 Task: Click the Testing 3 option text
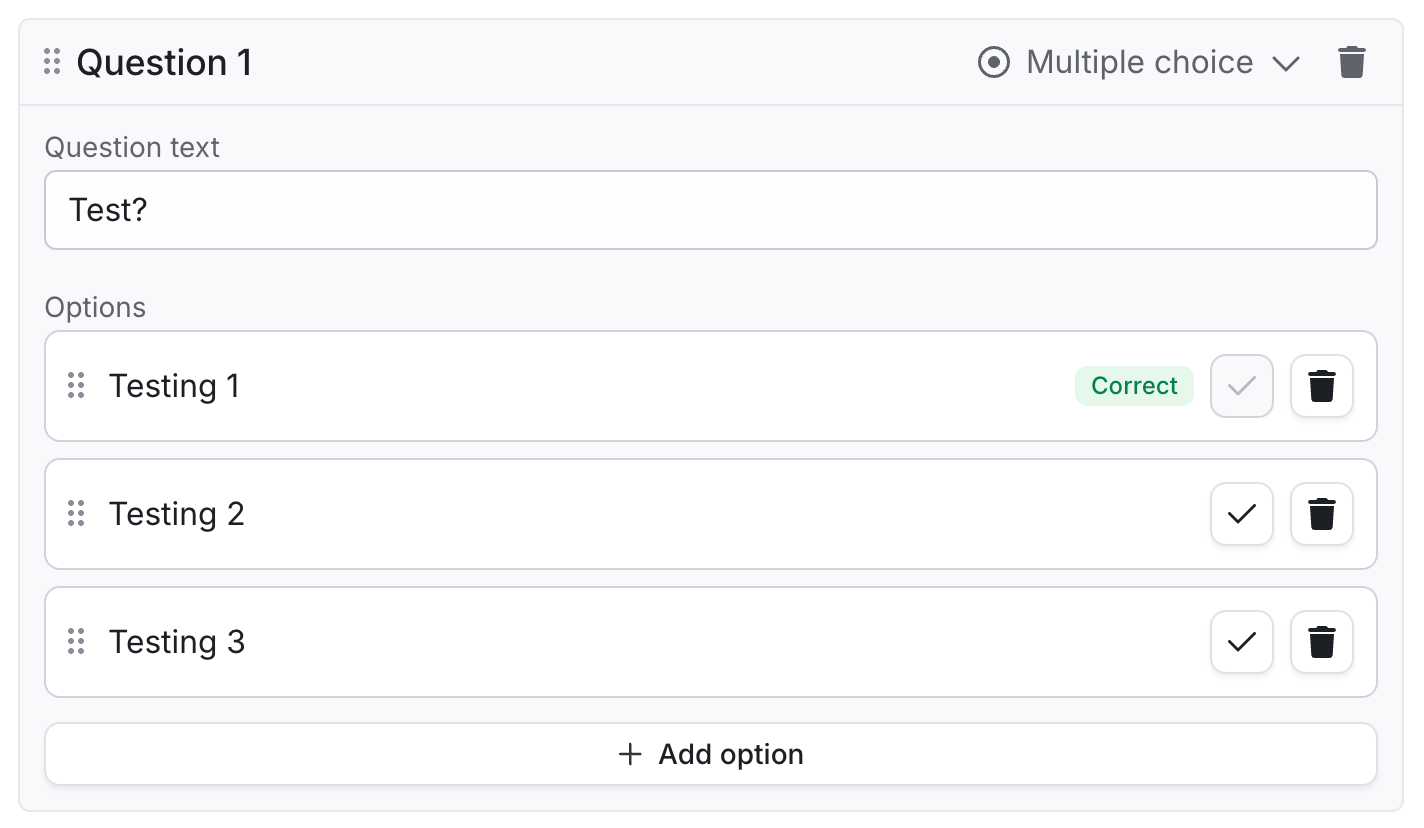pos(177,642)
